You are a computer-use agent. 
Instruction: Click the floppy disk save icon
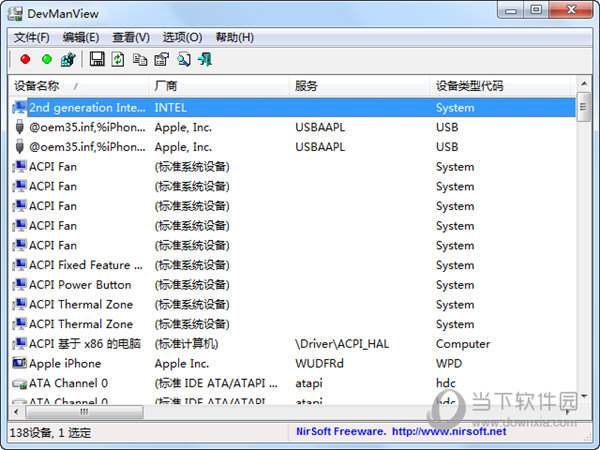(97, 59)
